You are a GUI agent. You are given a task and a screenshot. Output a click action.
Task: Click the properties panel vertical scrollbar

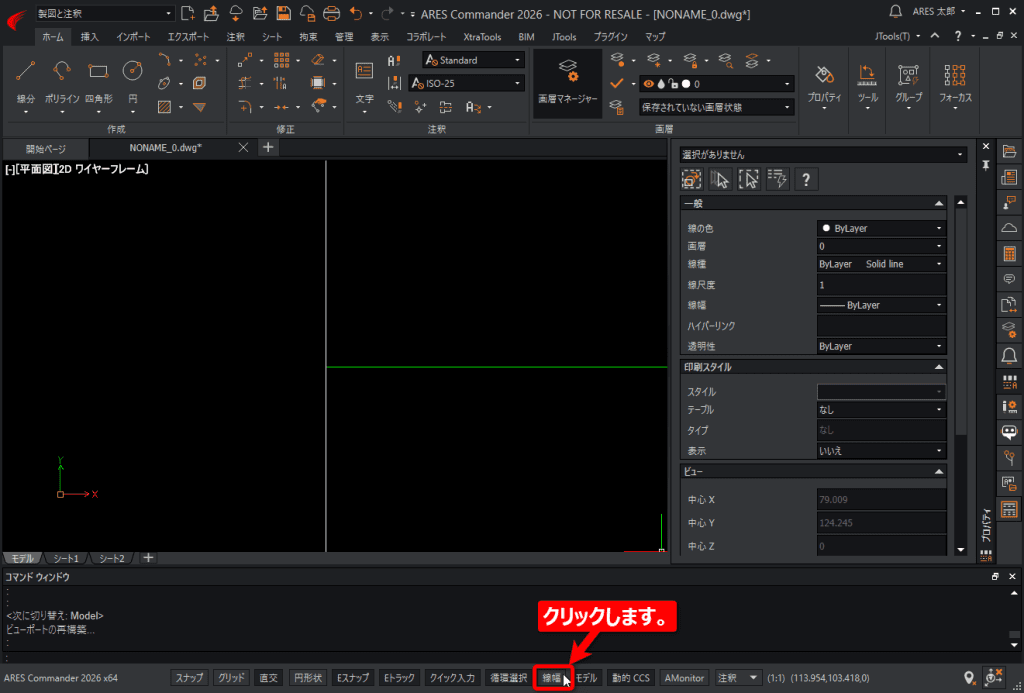click(961, 320)
